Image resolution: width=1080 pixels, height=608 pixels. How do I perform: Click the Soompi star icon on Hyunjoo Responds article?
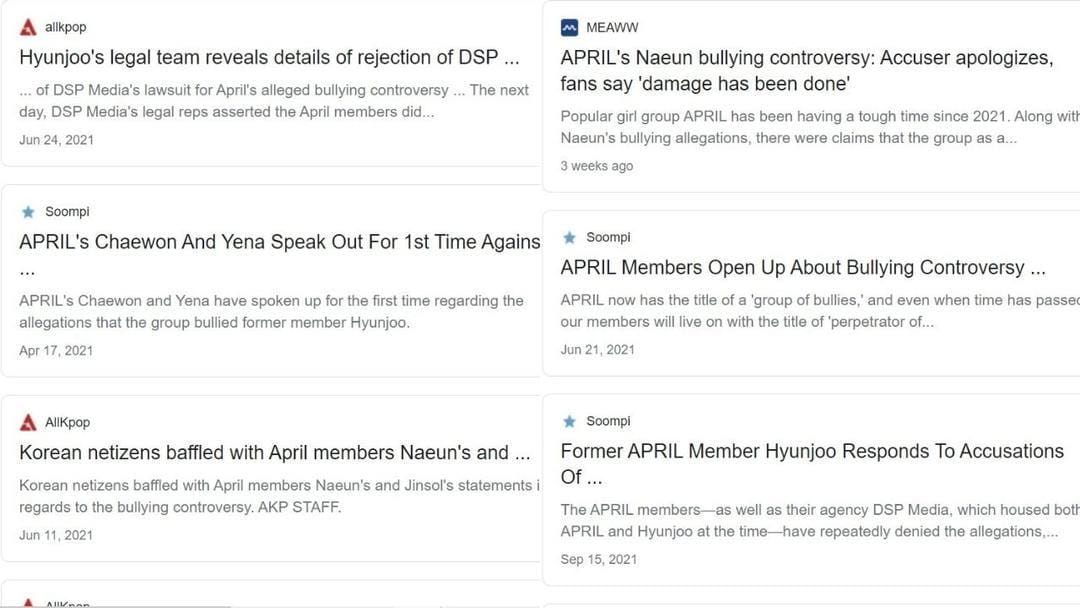[569, 421]
